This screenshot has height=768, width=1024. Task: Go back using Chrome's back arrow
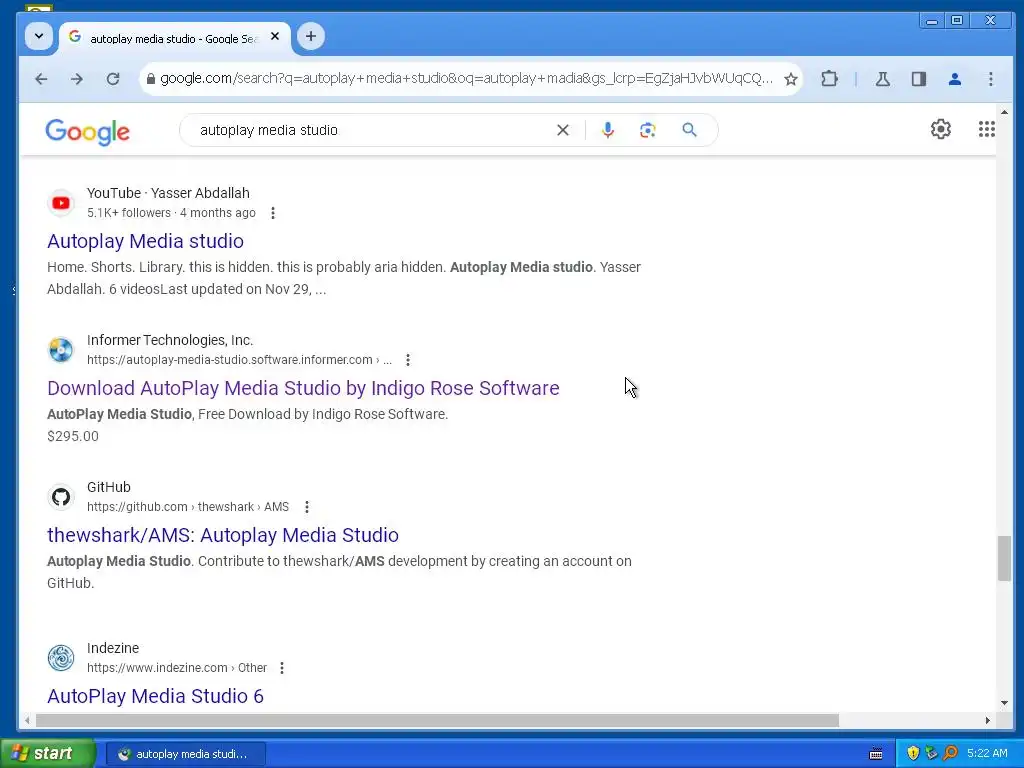coord(41,79)
